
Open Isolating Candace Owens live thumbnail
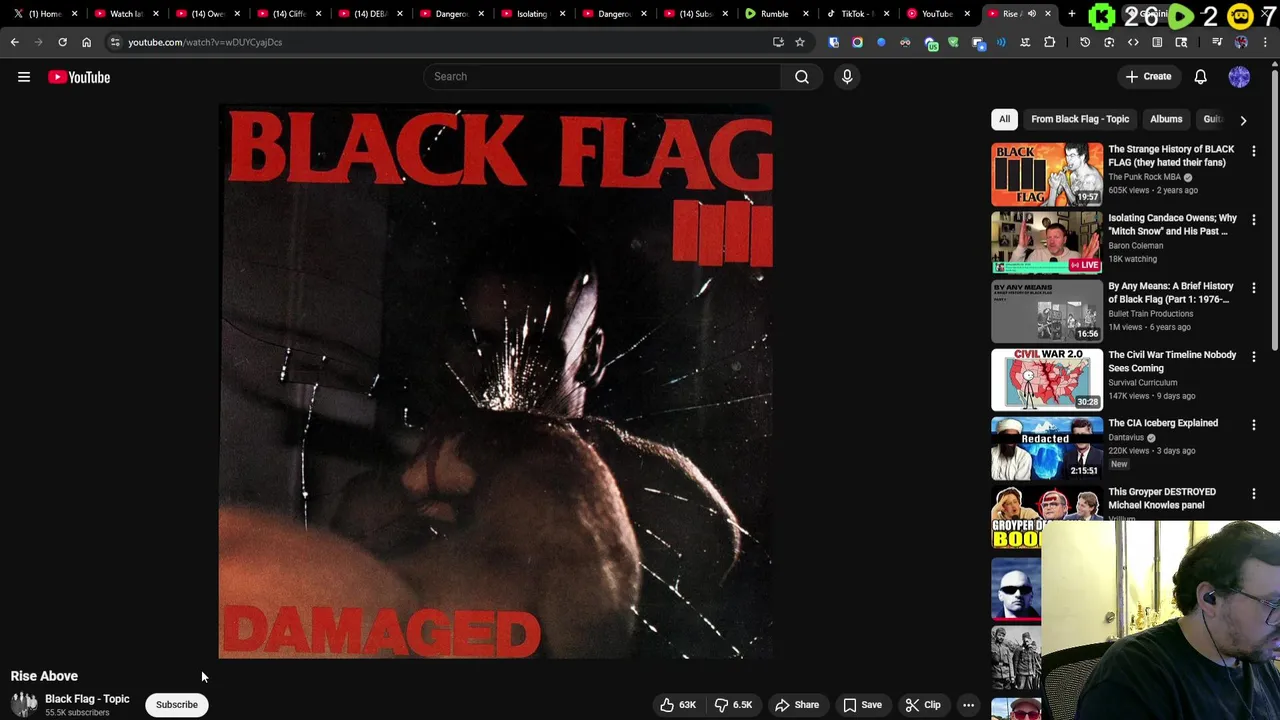pyautogui.click(x=1047, y=243)
